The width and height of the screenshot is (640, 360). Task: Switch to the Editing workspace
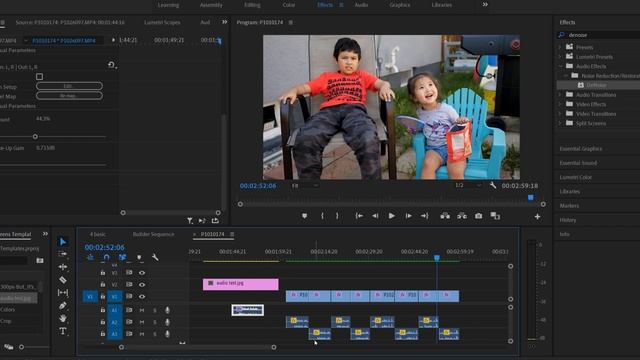pyautogui.click(x=252, y=5)
